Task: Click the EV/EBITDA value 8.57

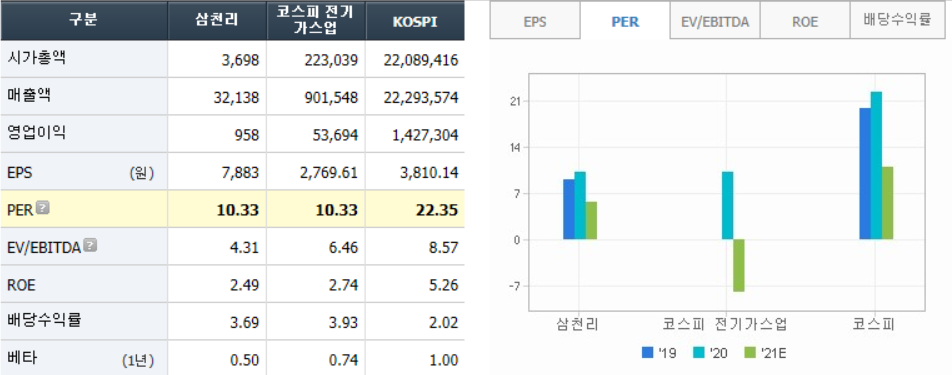Action: [444, 248]
